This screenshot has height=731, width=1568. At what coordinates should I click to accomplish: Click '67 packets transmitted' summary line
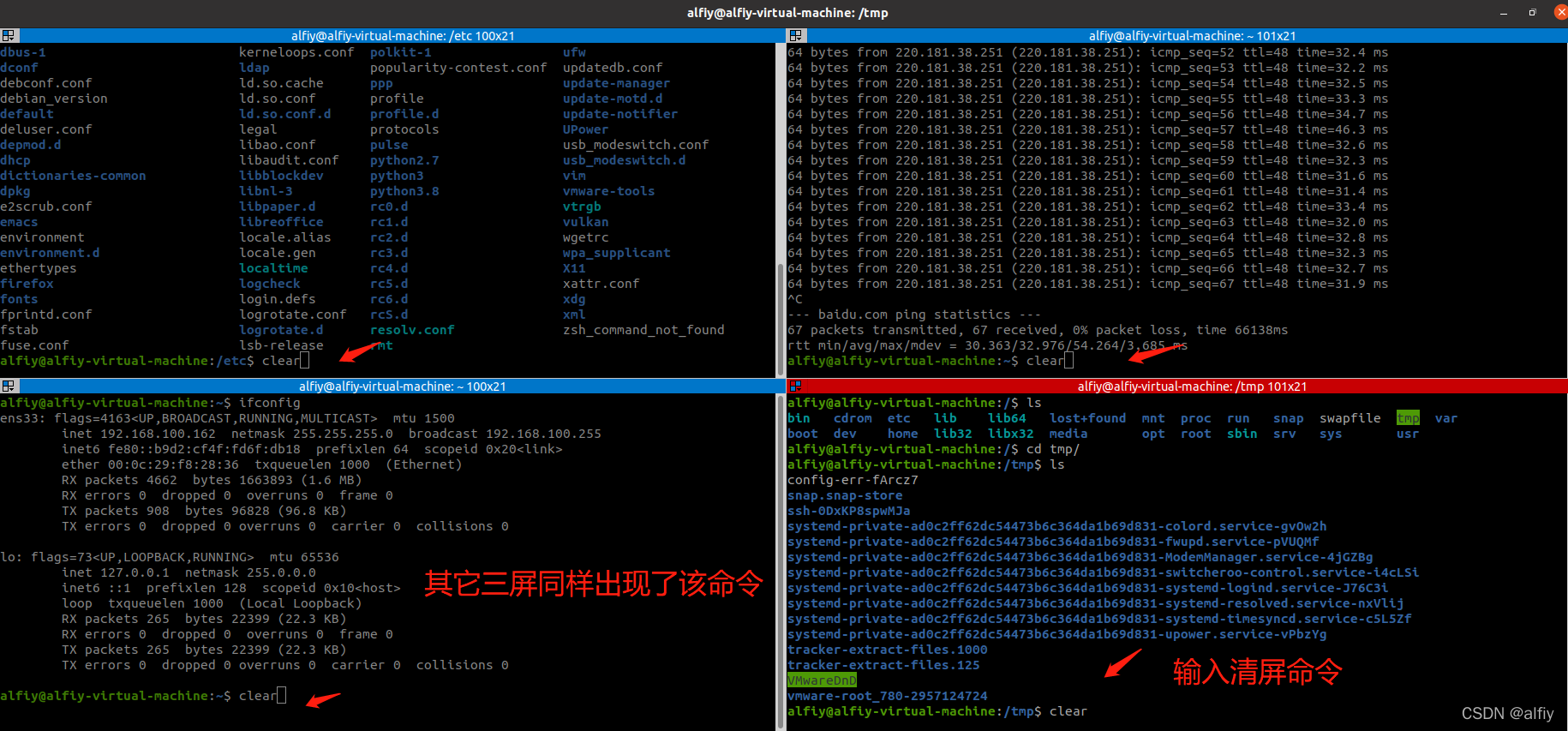pos(1038,330)
